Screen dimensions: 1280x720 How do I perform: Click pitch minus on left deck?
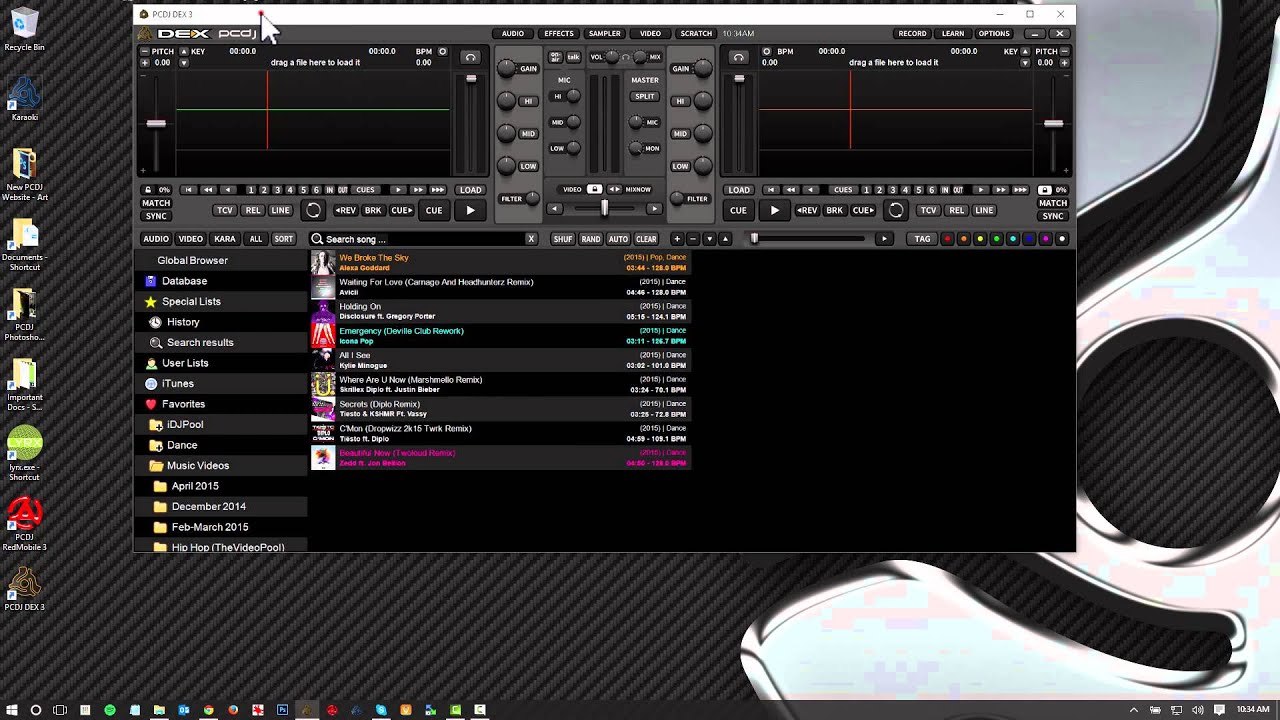click(x=145, y=51)
